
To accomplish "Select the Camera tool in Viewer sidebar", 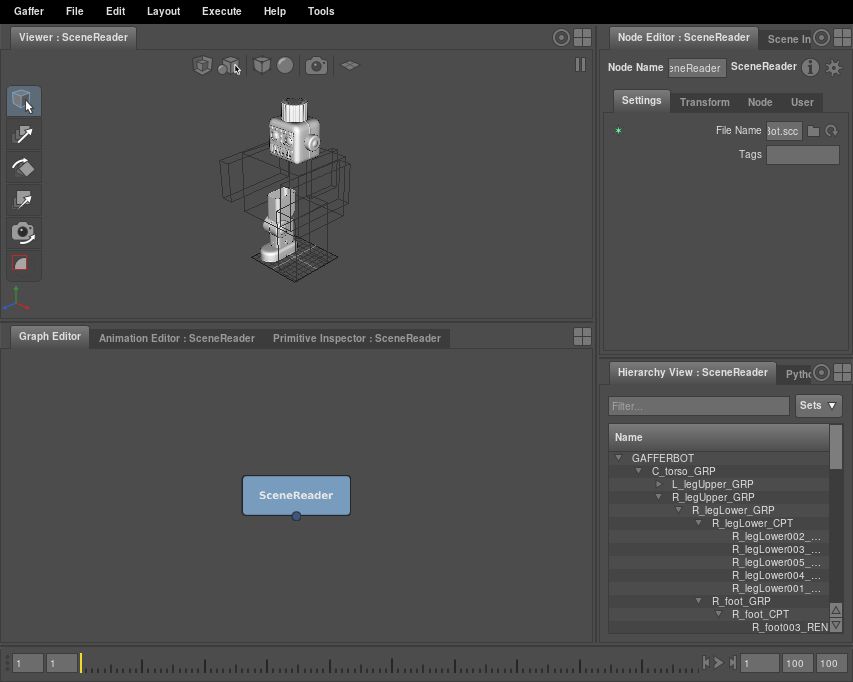I will coord(23,232).
